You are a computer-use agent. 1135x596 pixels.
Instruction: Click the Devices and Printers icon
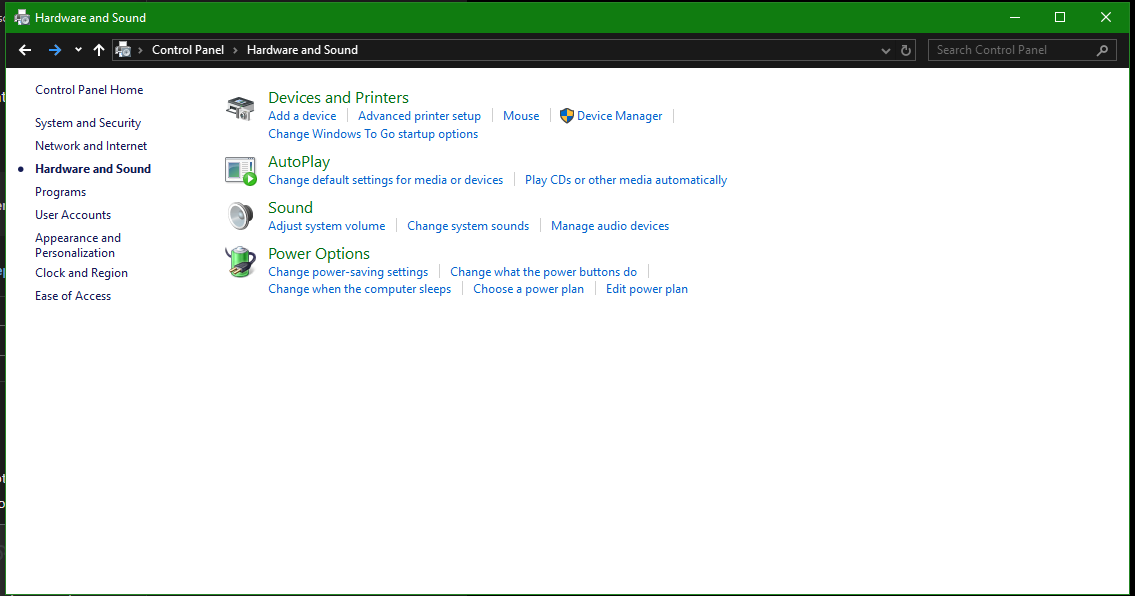[x=240, y=108]
